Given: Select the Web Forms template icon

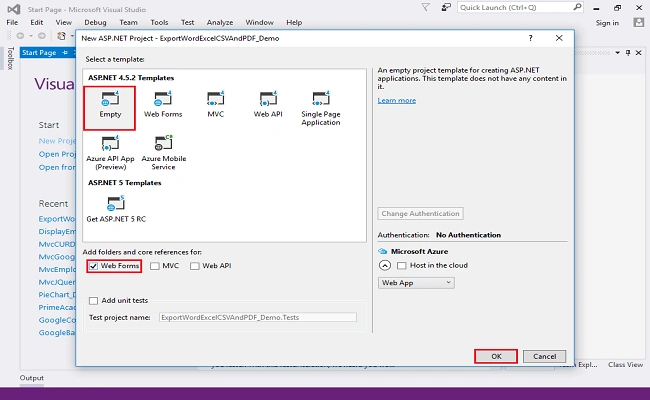Looking at the screenshot, I should pos(163,99).
